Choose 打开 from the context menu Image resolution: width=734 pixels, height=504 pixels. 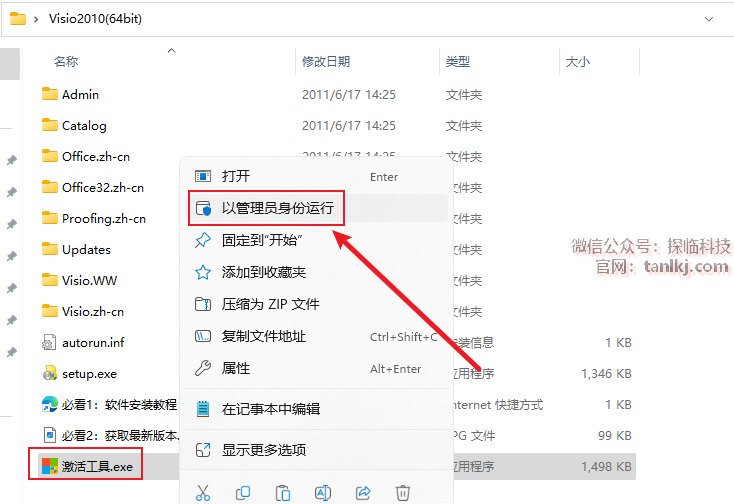point(315,176)
